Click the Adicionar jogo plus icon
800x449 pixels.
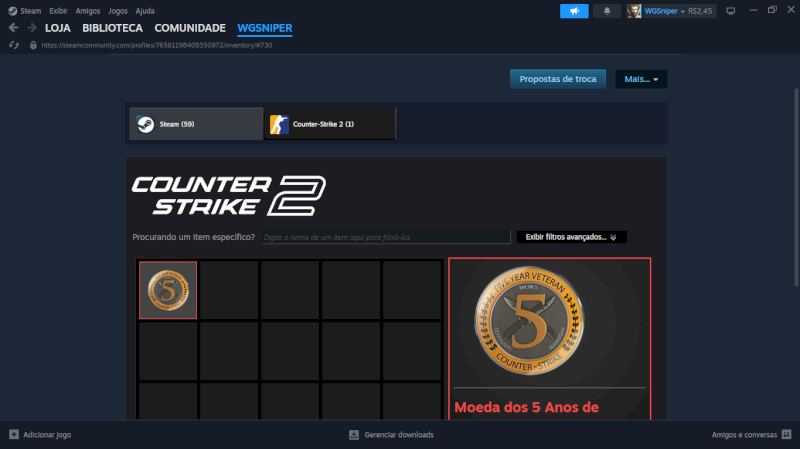coord(14,435)
